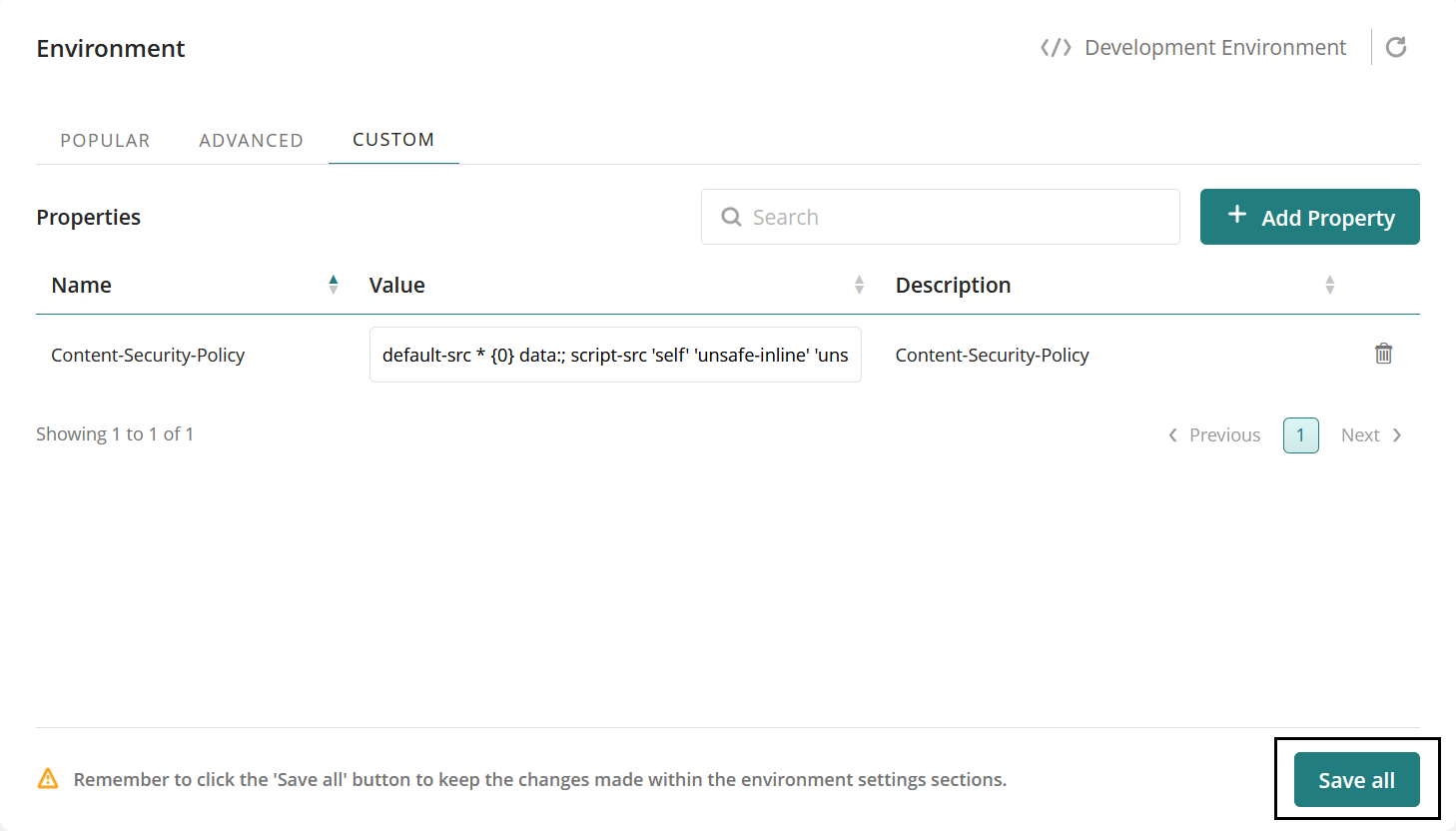This screenshot has height=831, width=1456.
Task: Sort the table by Value column arrows
Action: coord(859,285)
